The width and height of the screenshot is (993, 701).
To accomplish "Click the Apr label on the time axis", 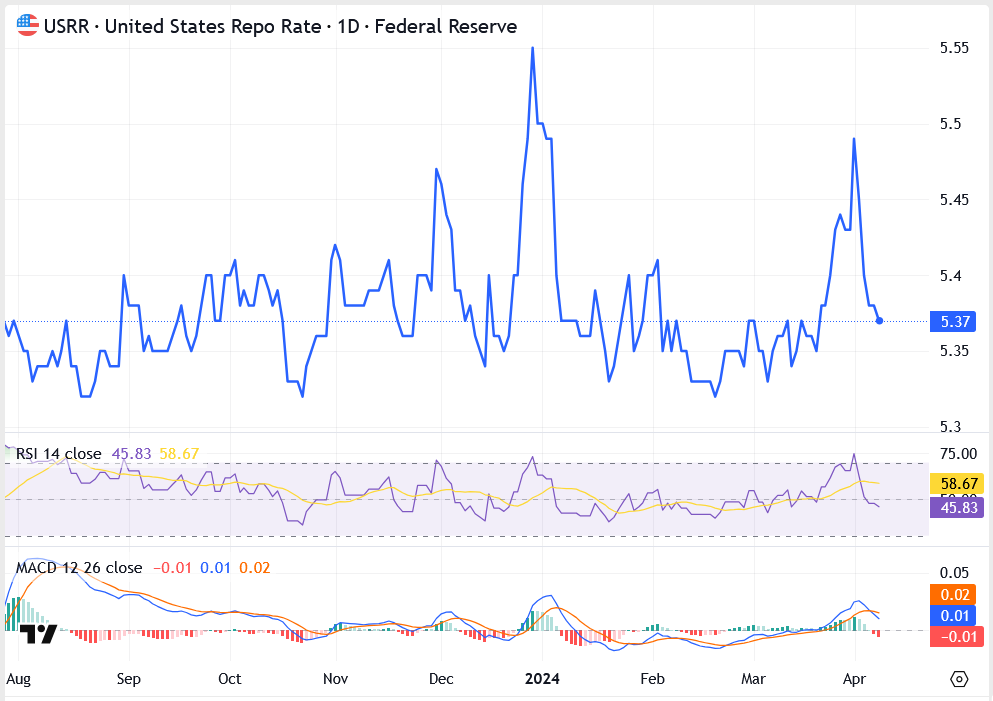I will pyautogui.click(x=856, y=679).
